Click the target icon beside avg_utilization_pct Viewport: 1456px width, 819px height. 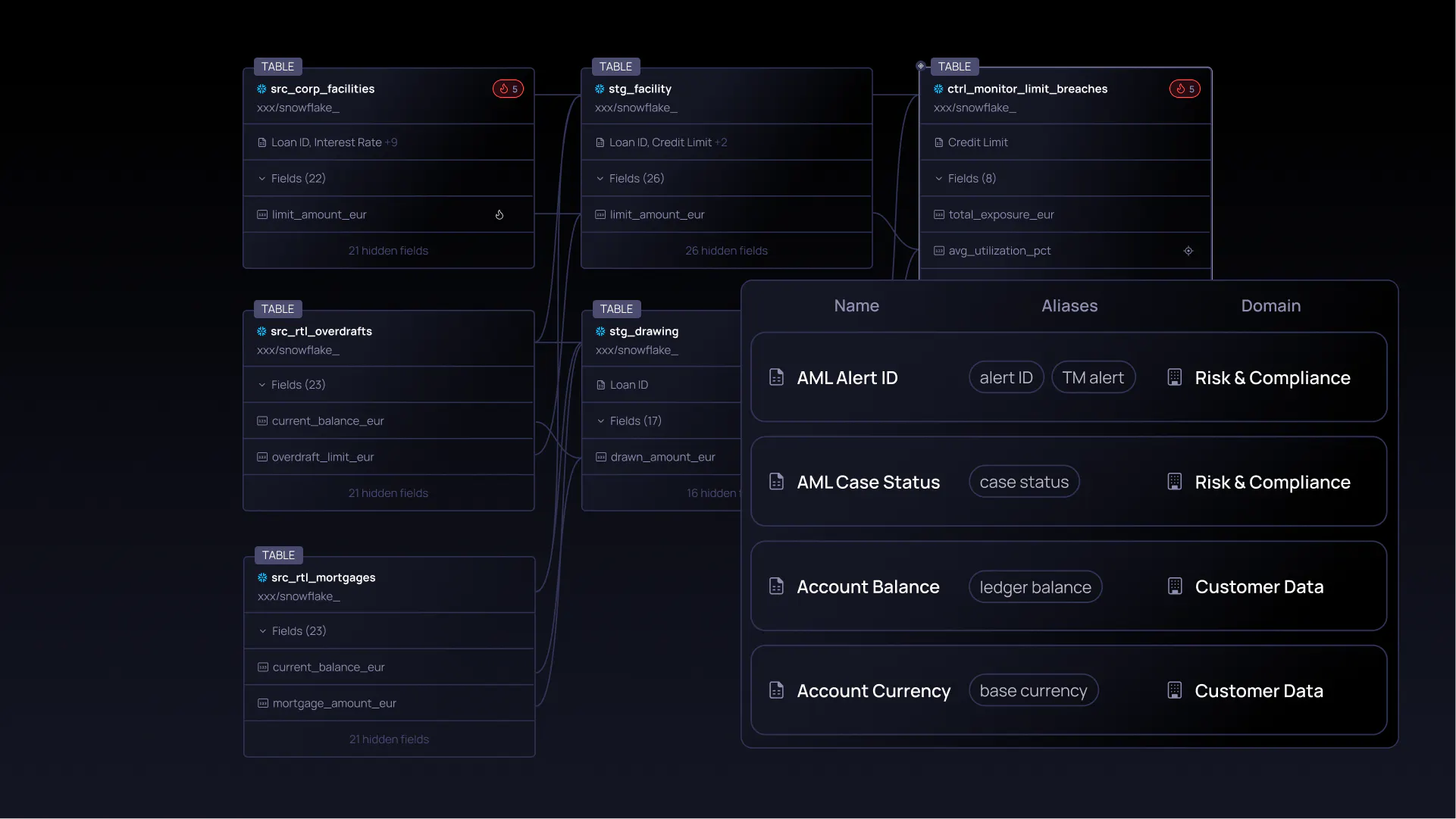pos(1188,251)
